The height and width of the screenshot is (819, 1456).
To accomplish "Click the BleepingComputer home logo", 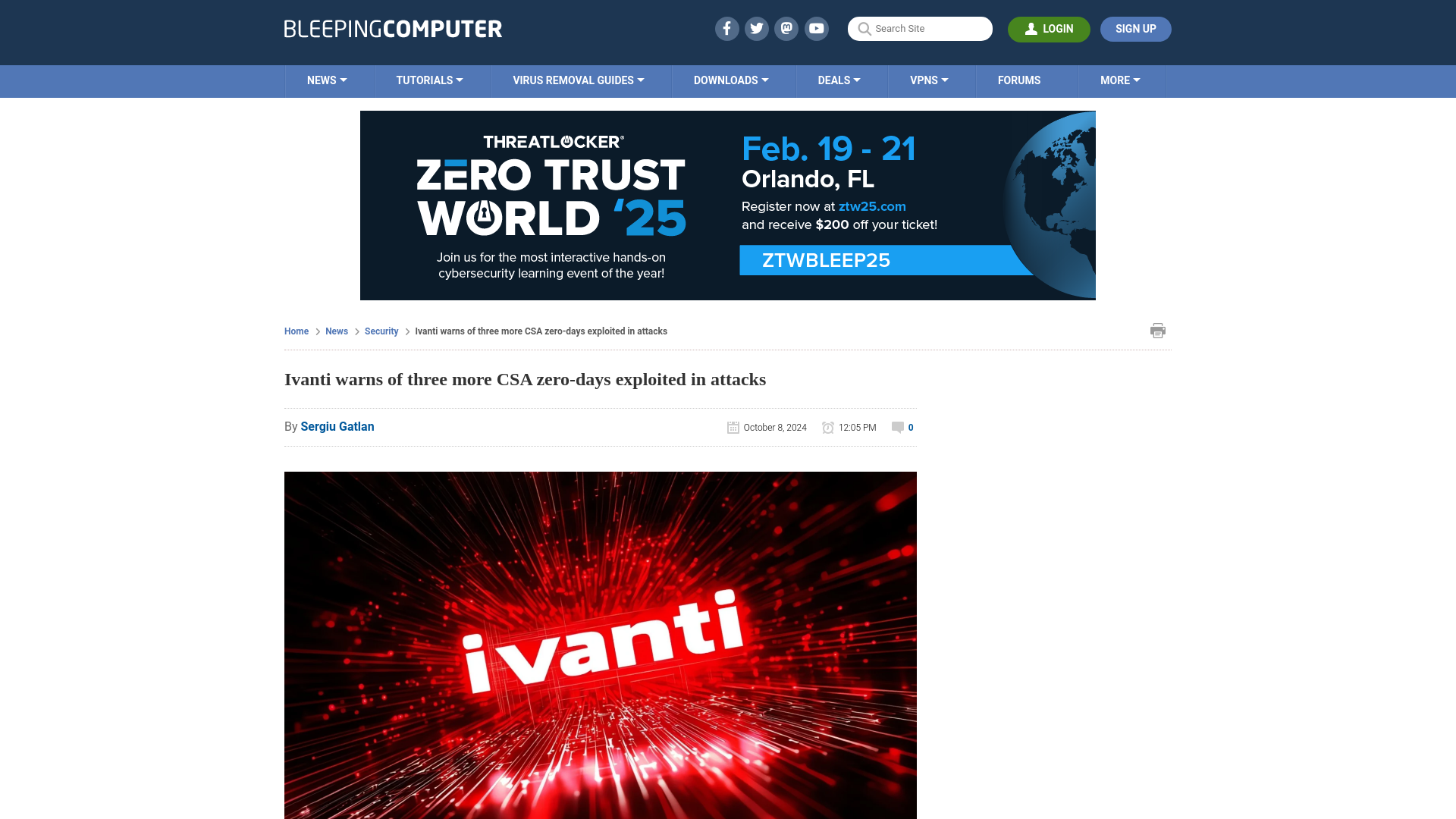I will pos(392,28).
